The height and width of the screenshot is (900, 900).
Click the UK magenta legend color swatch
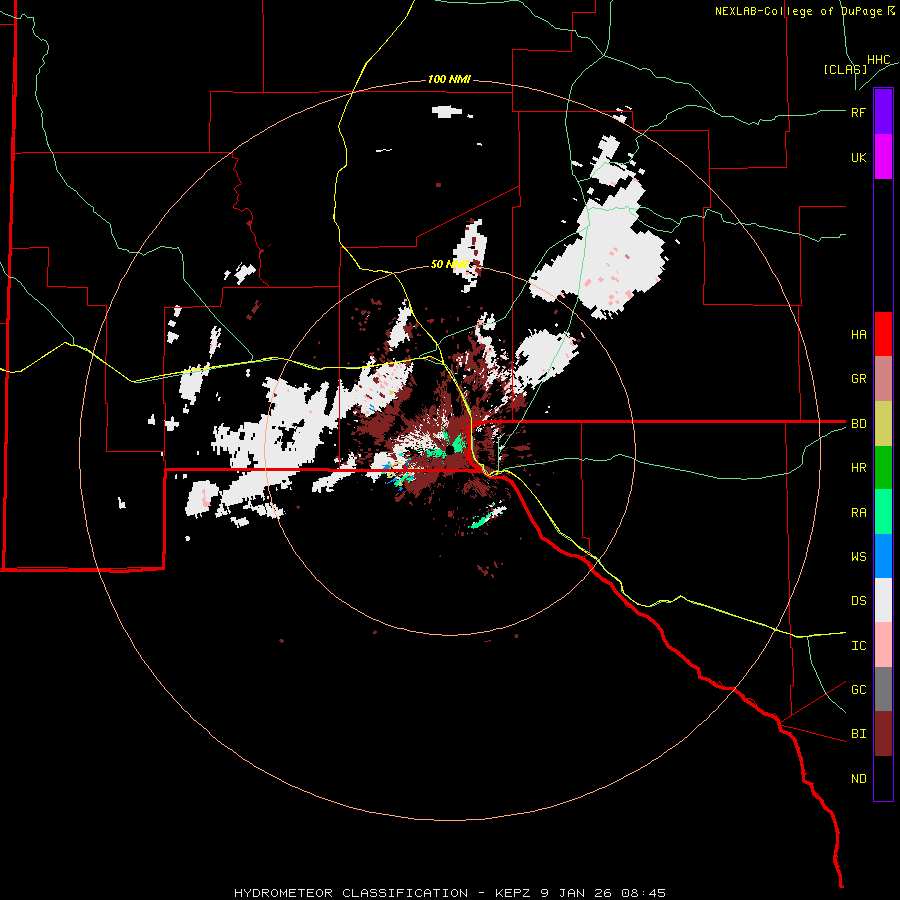[883, 157]
